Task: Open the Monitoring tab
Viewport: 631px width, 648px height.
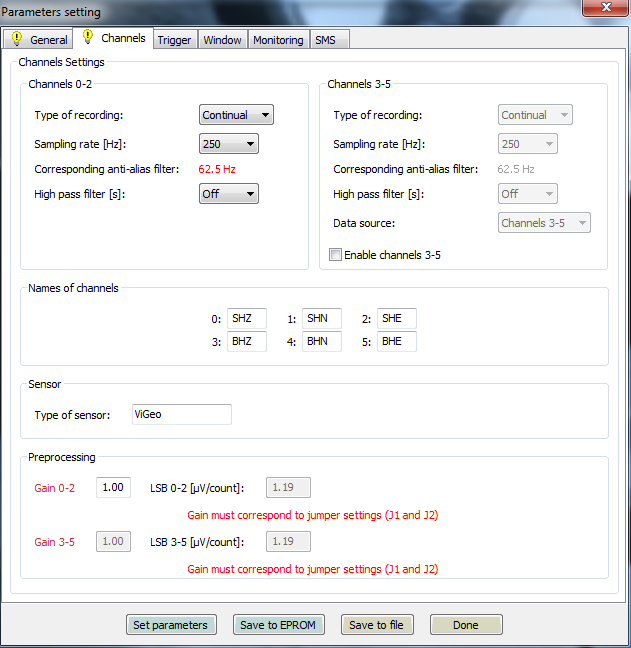Action: (x=279, y=40)
